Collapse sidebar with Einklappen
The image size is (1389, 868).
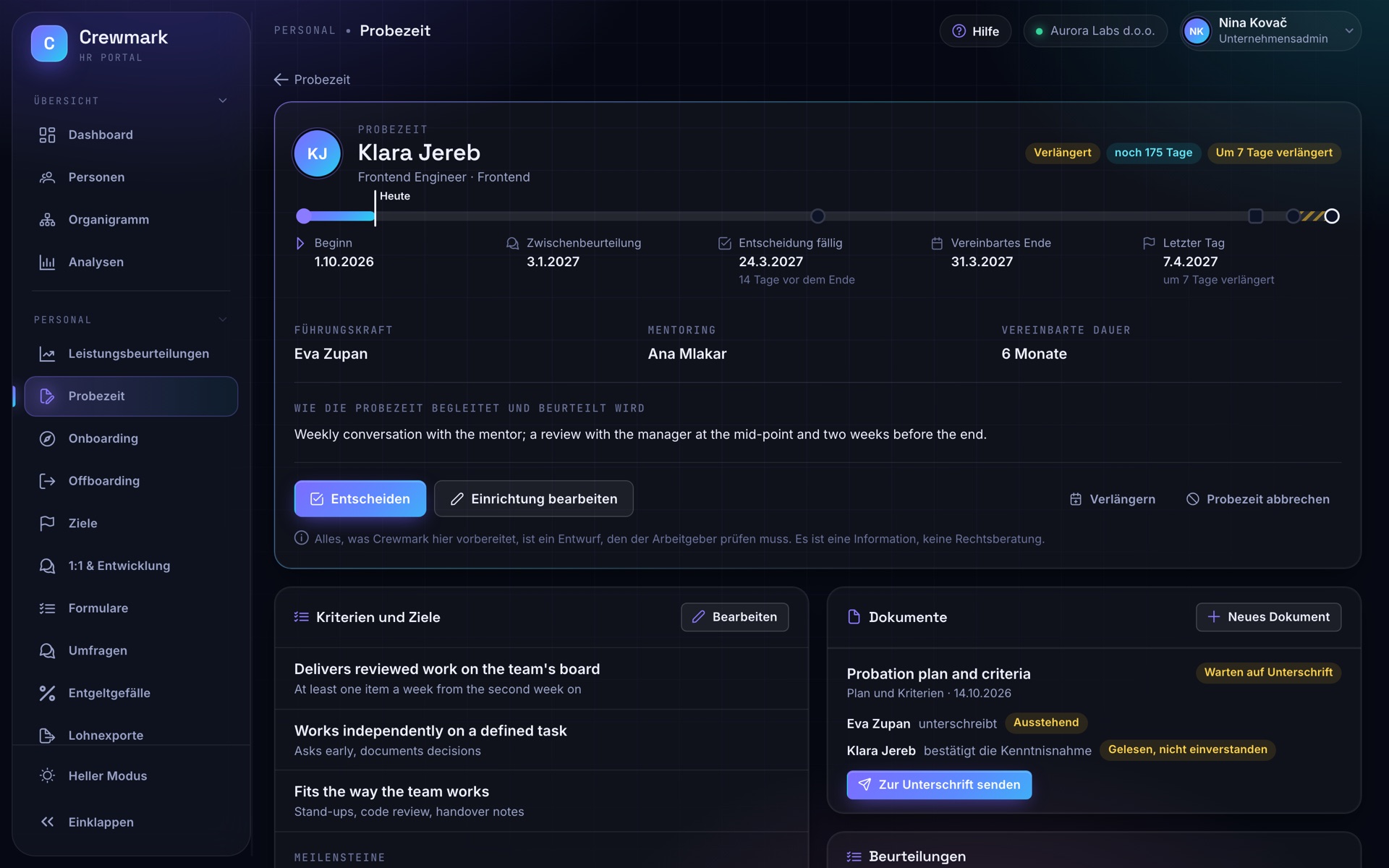[131, 822]
